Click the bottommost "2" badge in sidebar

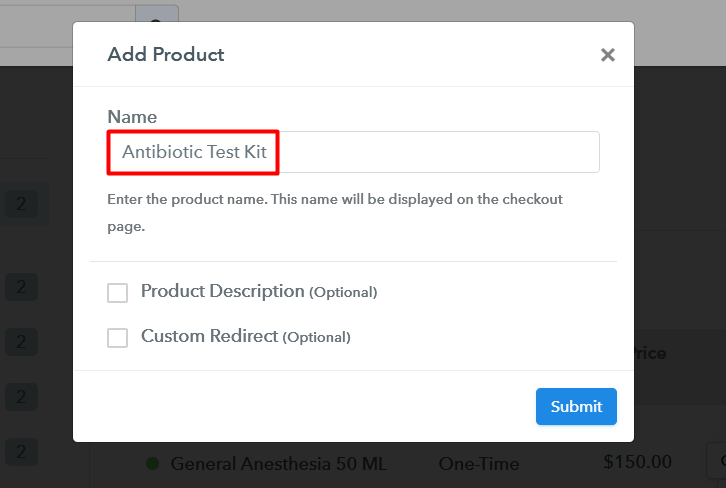21,450
